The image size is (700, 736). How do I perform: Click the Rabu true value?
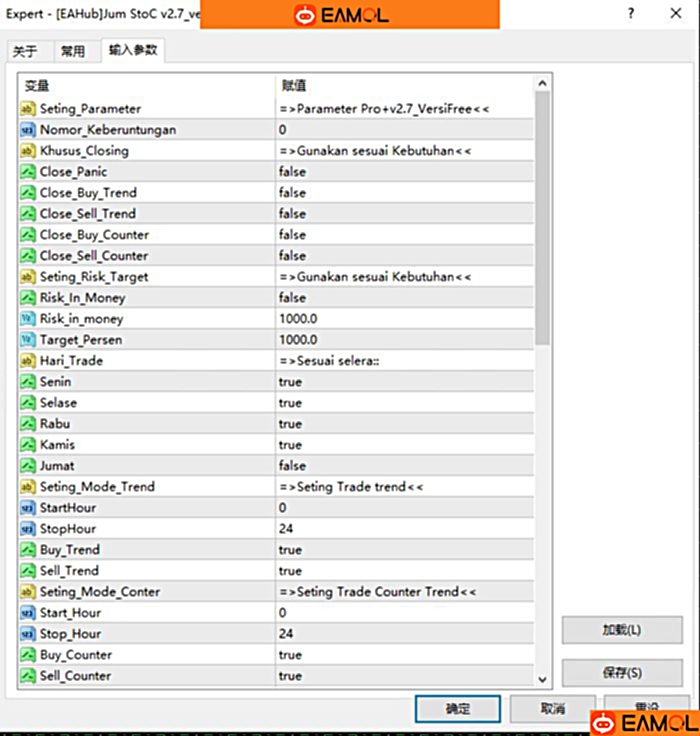tap(291, 424)
